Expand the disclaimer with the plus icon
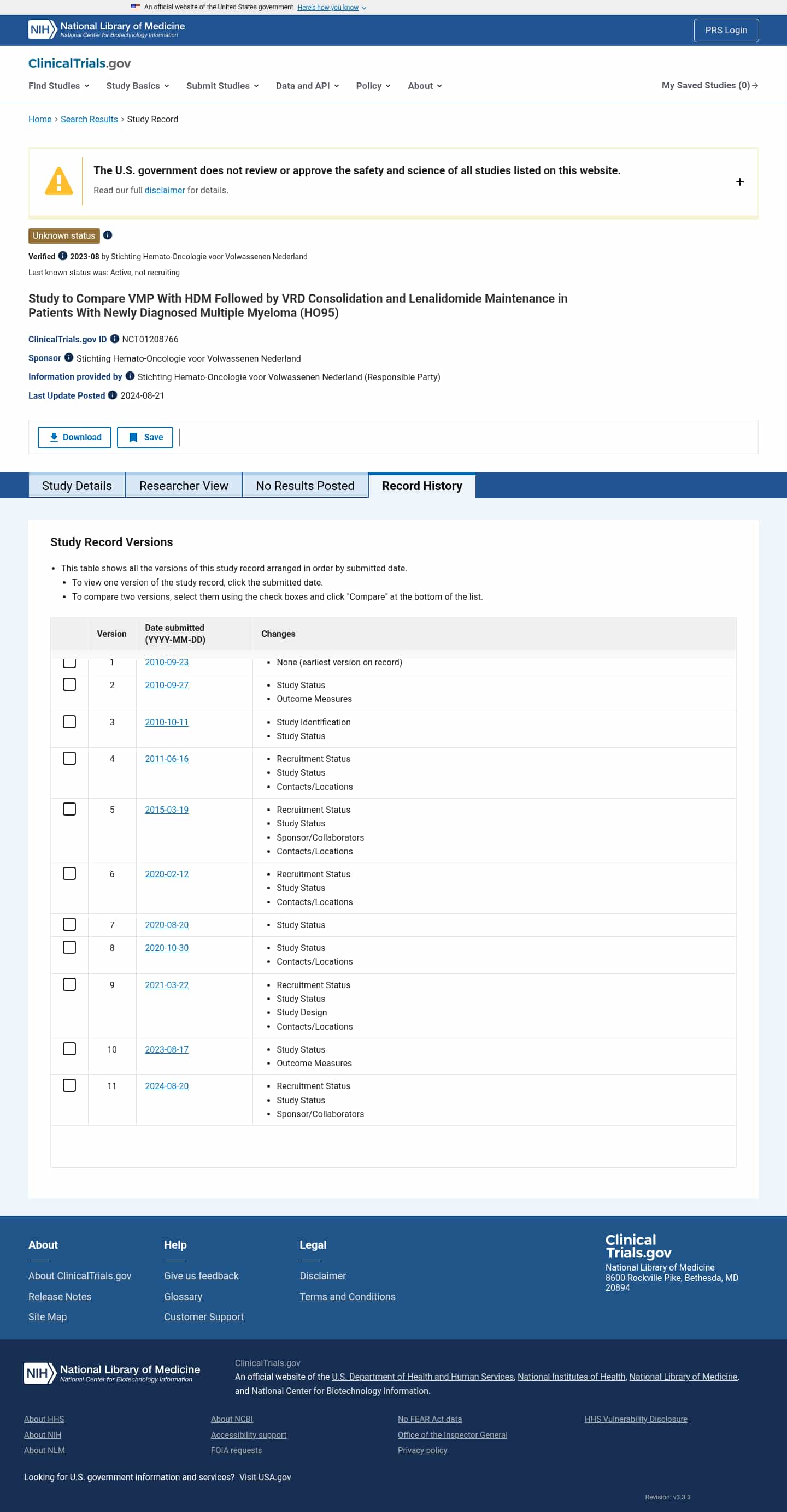 click(x=740, y=182)
